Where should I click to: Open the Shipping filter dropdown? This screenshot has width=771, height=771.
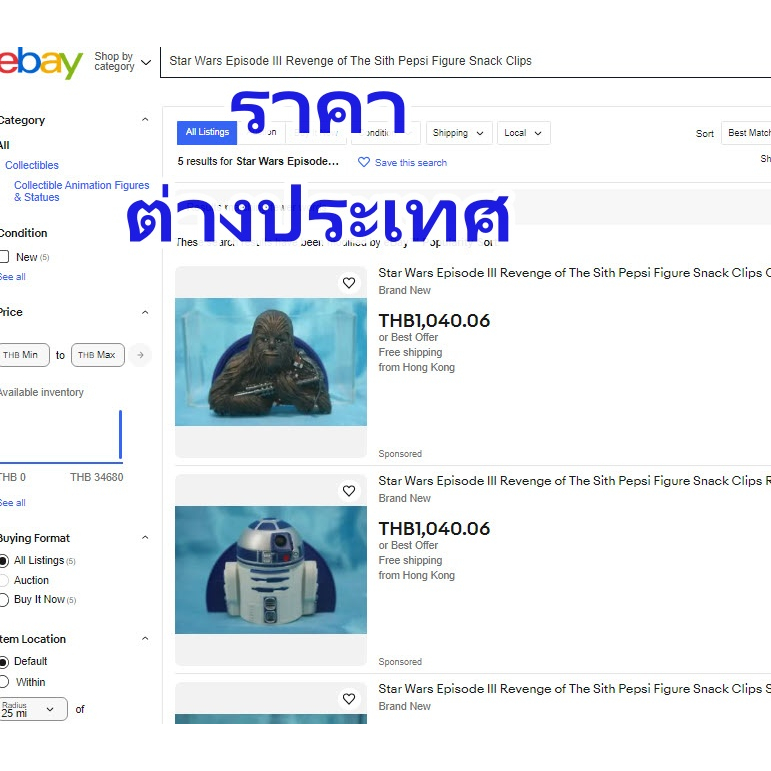click(459, 133)
